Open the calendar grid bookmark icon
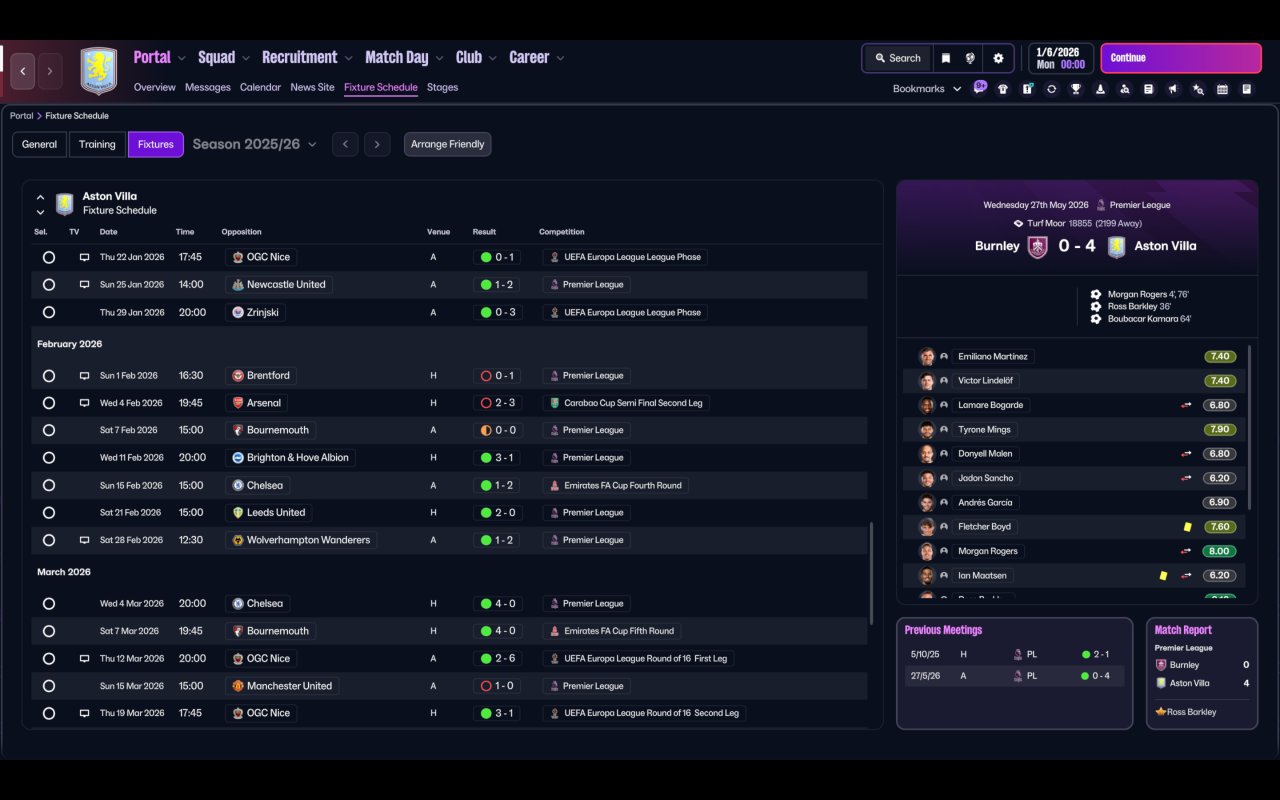The width and height of the screenshot is (1280, 800). [1222, 89]
